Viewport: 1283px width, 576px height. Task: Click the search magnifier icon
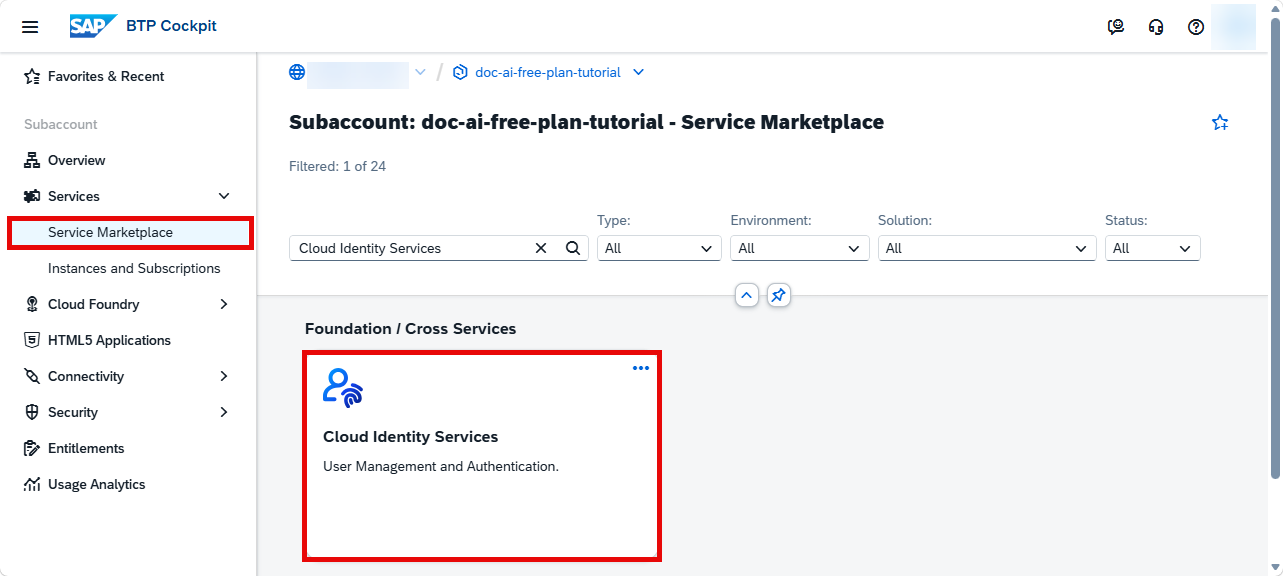573,248
